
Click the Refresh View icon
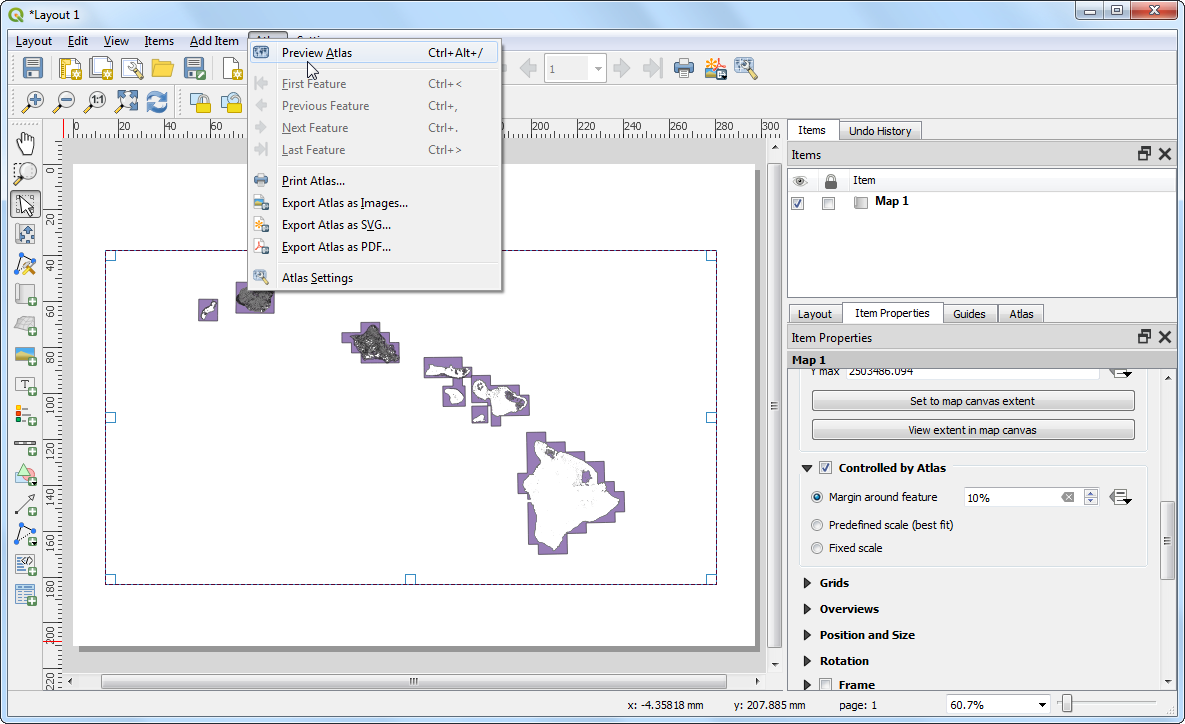point(157,101)
